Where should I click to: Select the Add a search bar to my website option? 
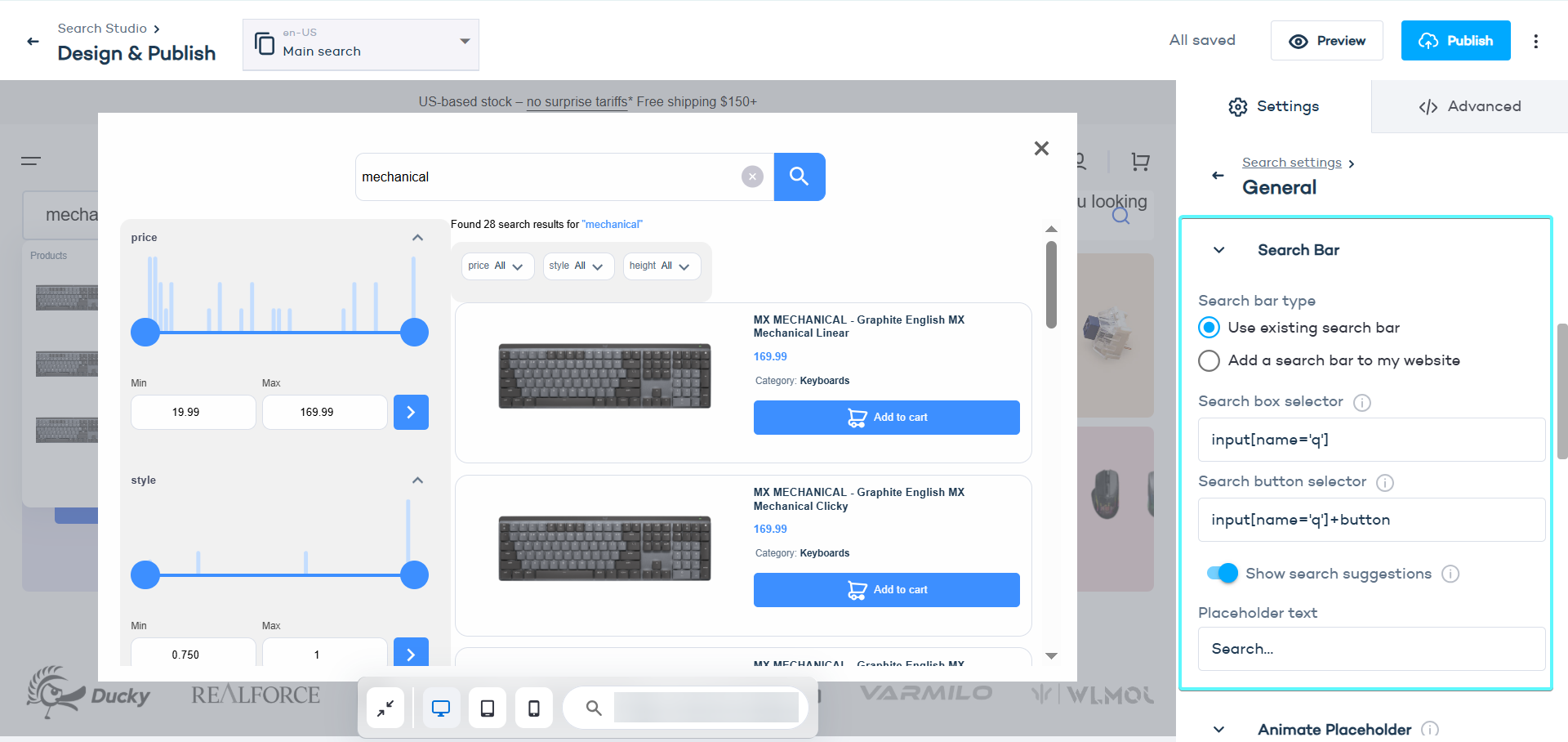[x=1209, y=360]
